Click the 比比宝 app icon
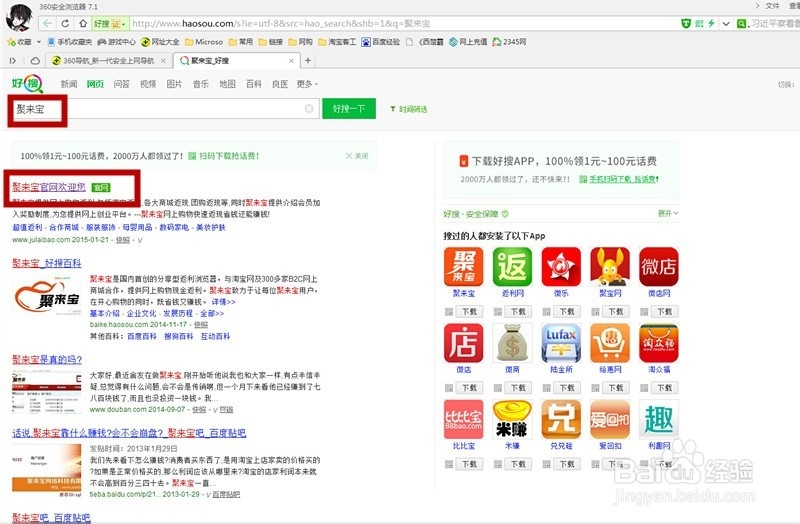The image size is (800, 524). point(463,419)
